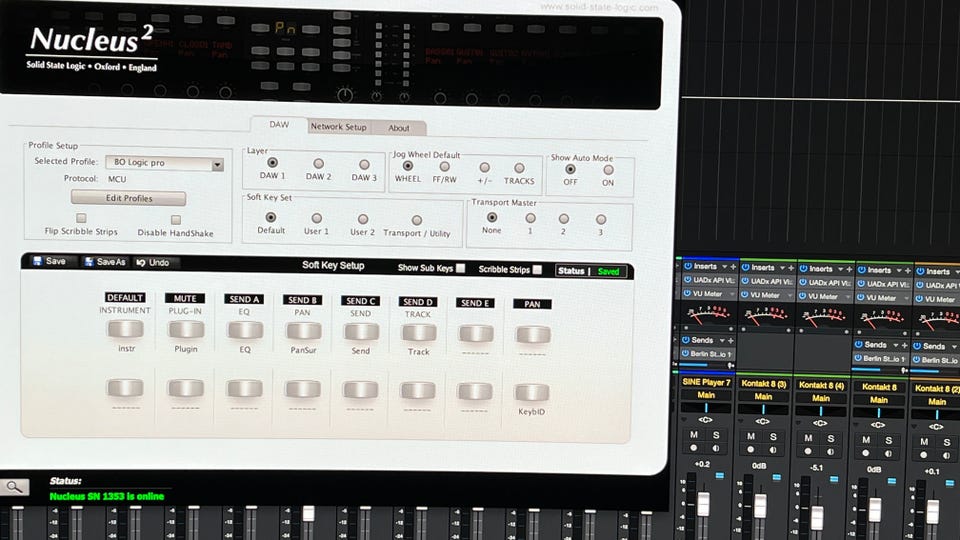Click the pan control on SINE Player 7

coord(706,408)
